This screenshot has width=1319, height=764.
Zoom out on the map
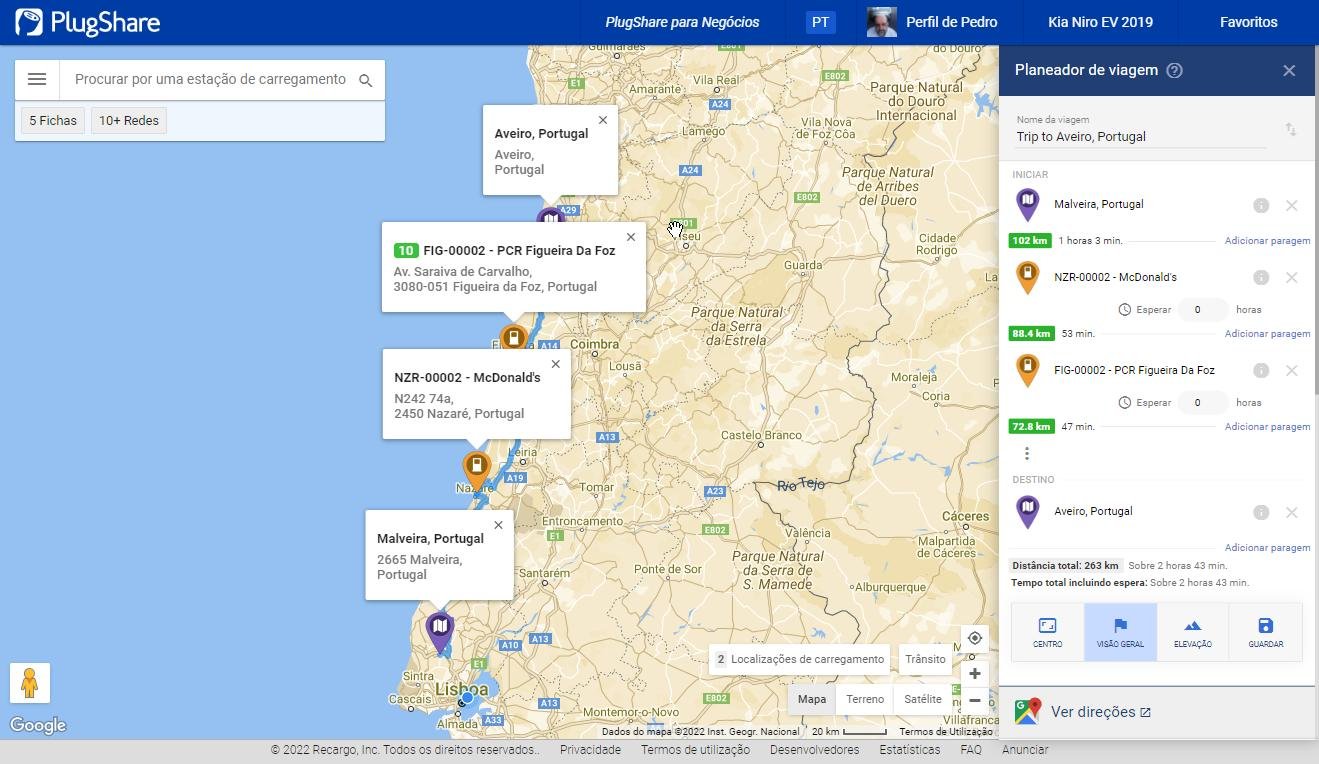pyautogui.click(x=975, y=700)
